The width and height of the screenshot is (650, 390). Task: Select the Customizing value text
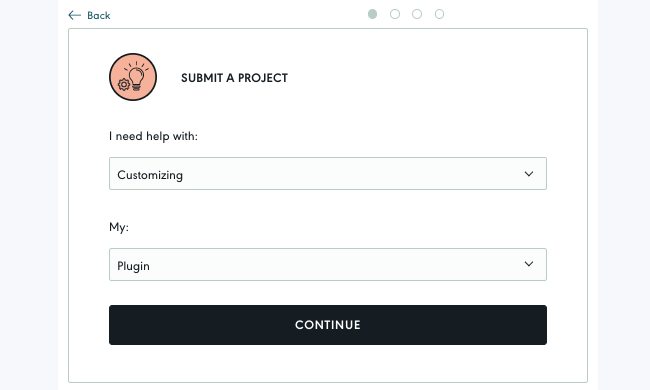150,175
